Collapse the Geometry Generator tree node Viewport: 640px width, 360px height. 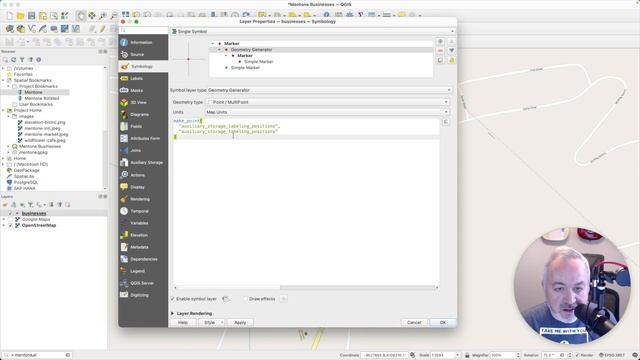click(219, 50)
